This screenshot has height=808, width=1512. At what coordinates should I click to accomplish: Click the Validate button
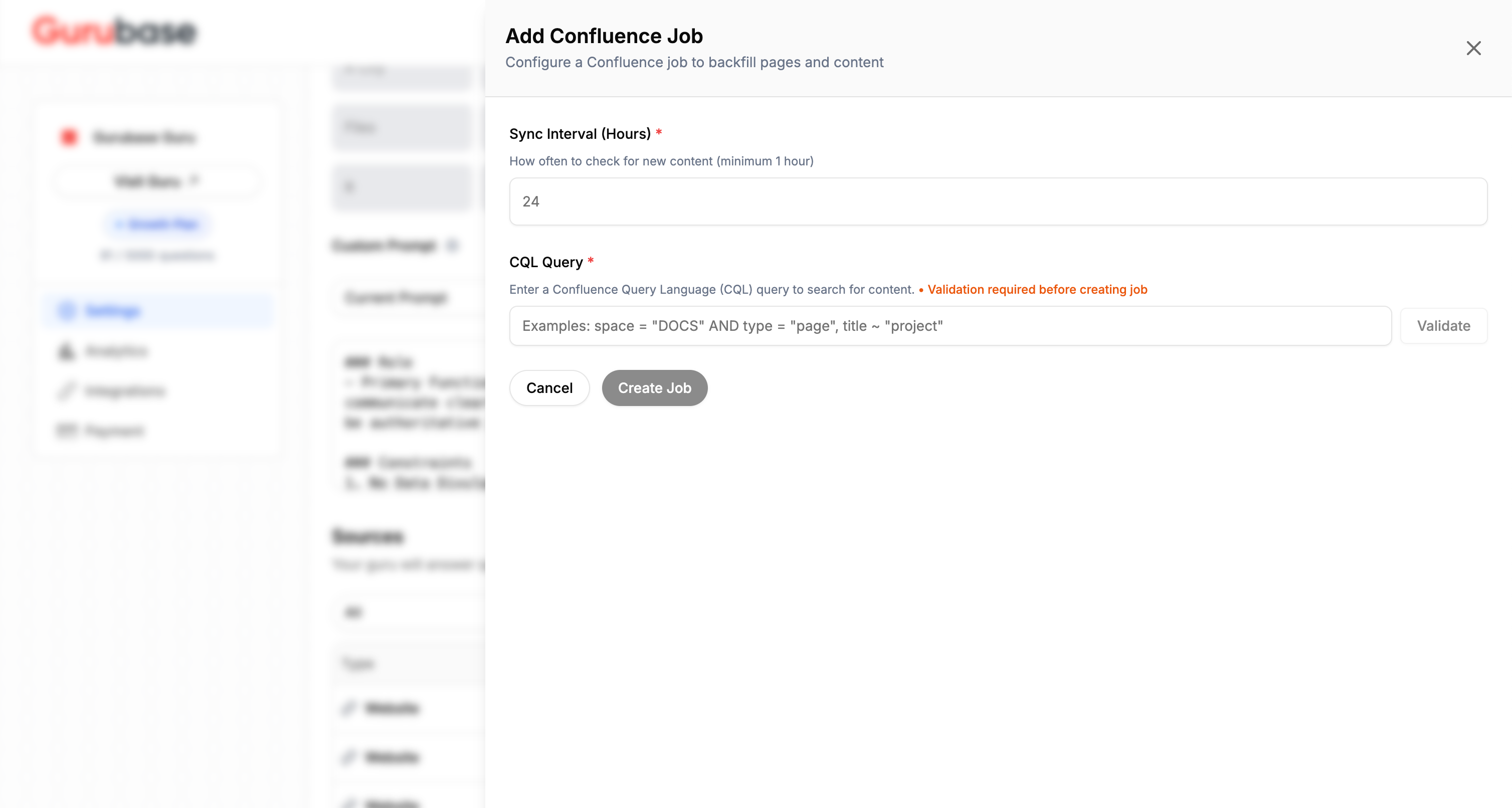1443,326
